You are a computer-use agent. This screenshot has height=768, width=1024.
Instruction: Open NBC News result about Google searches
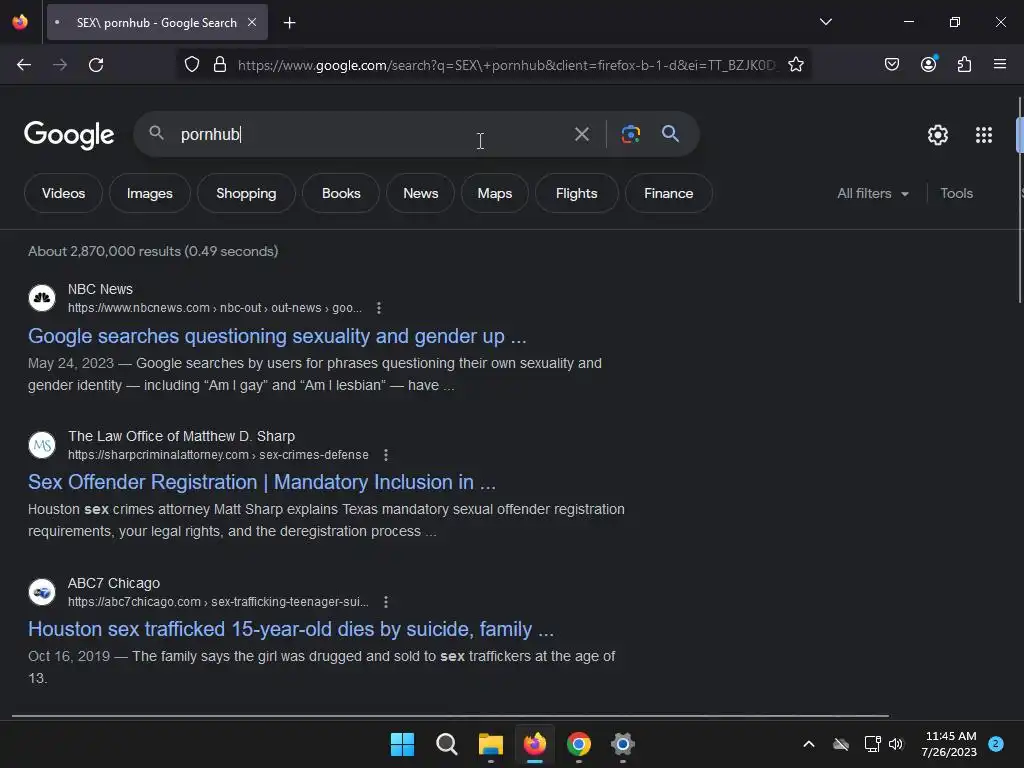(x=277, y=336)
